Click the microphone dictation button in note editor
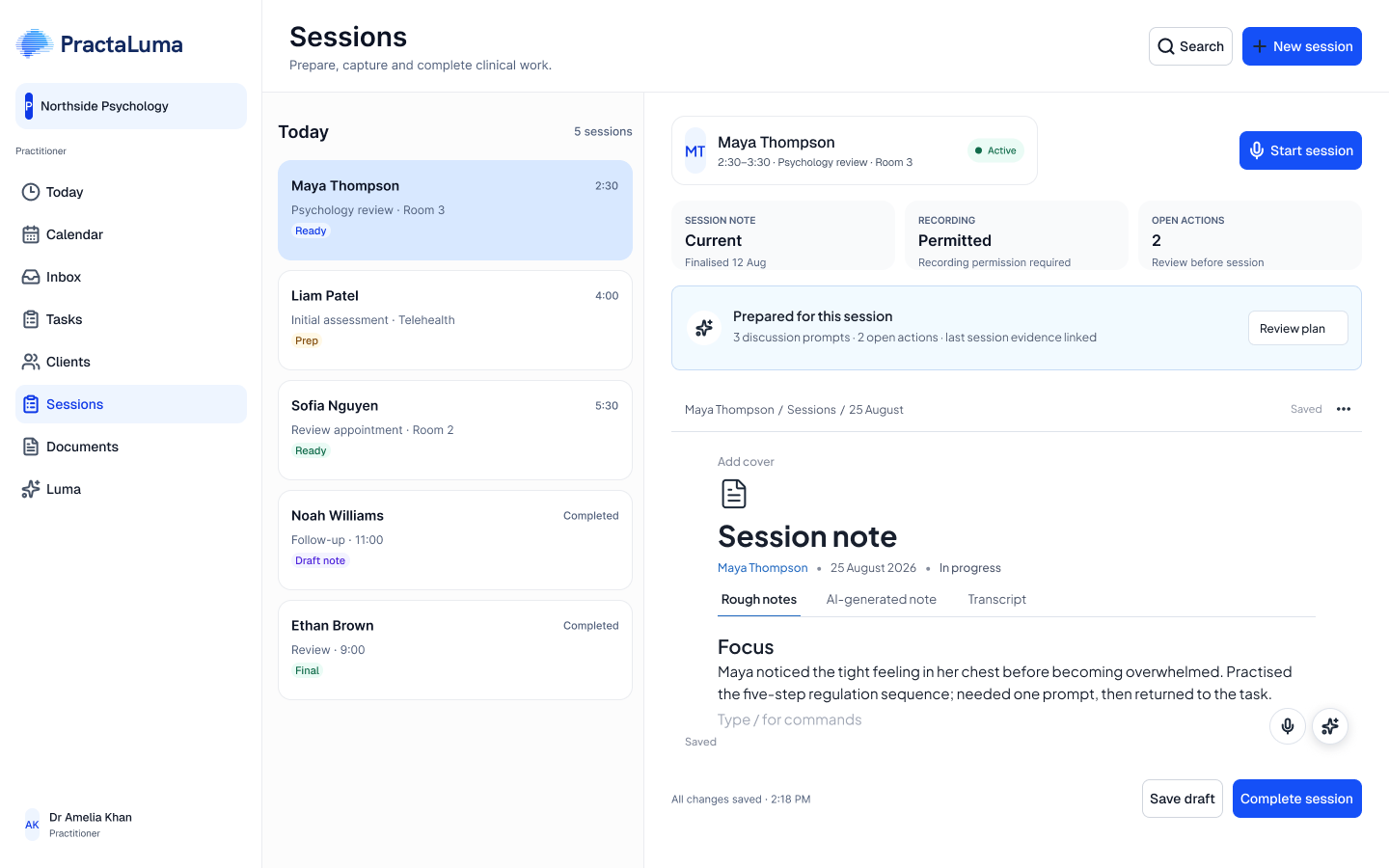The image size is (1389, 868). point(1288,726)
